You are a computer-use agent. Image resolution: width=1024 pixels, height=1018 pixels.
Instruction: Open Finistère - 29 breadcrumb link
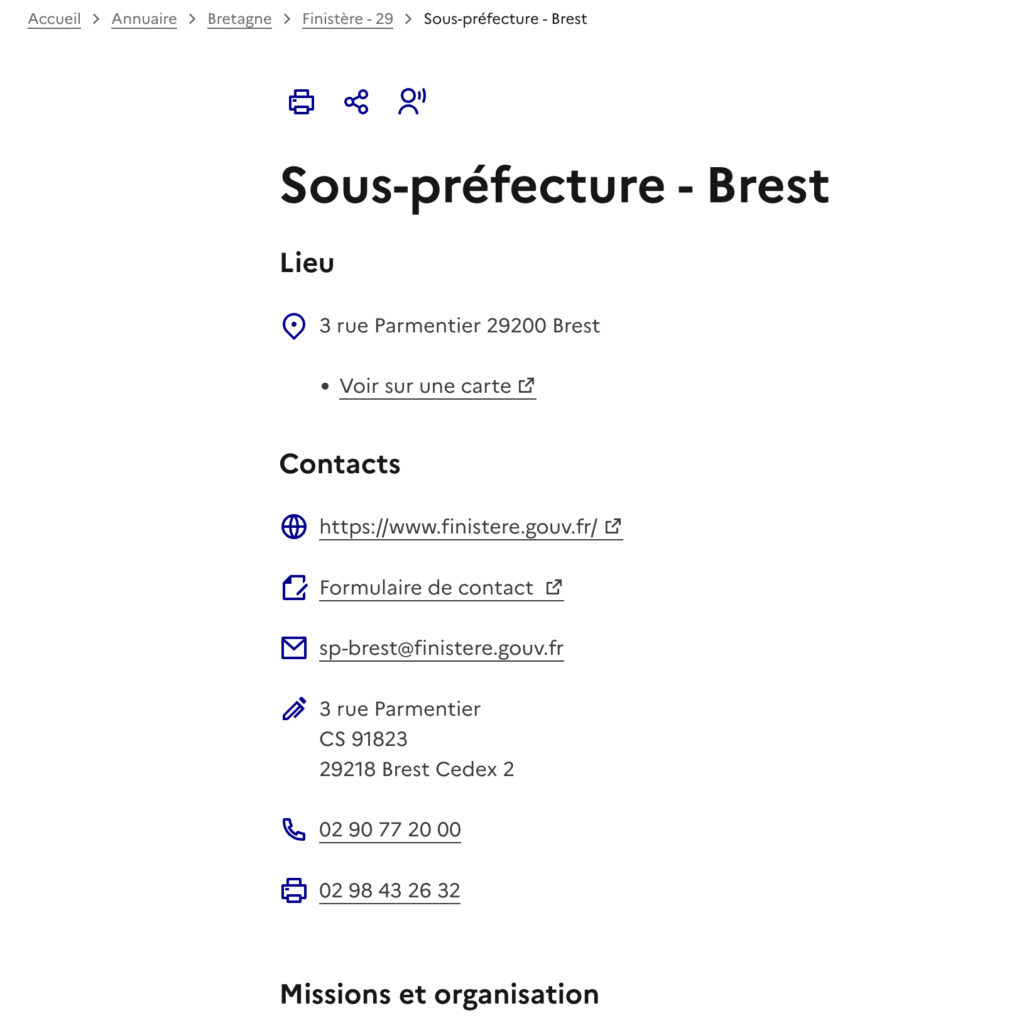coord(347,19)
